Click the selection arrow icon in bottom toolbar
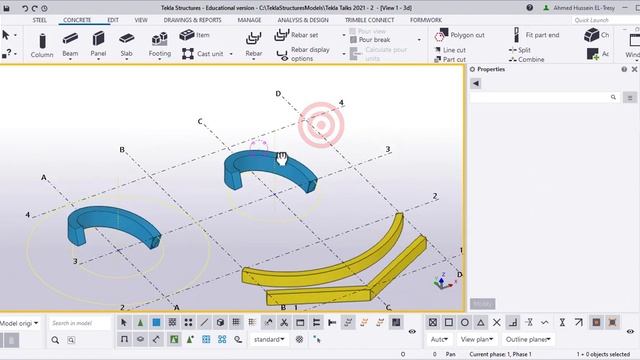 tap(124, 323)
